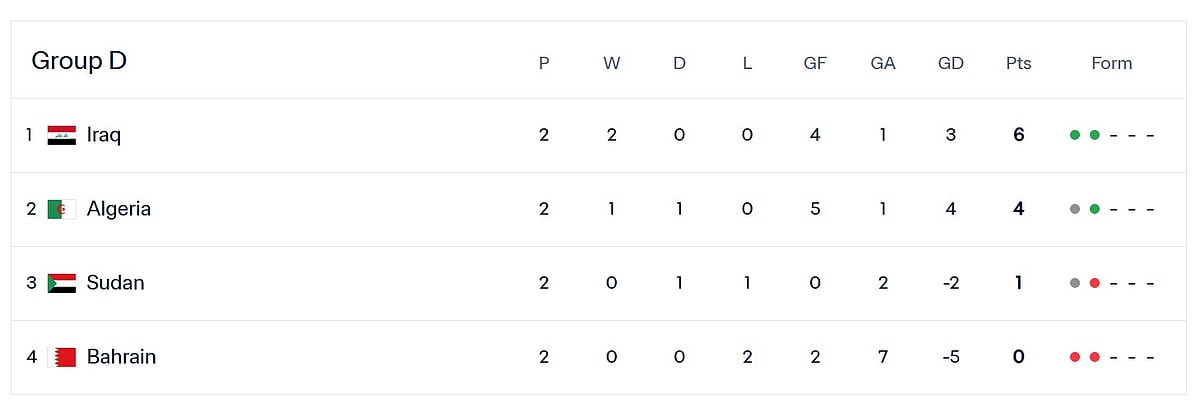Click Algeria's gray draw form dot
The height and width of the screenshot is (403, 1200).
click(x=1075, y=209)
